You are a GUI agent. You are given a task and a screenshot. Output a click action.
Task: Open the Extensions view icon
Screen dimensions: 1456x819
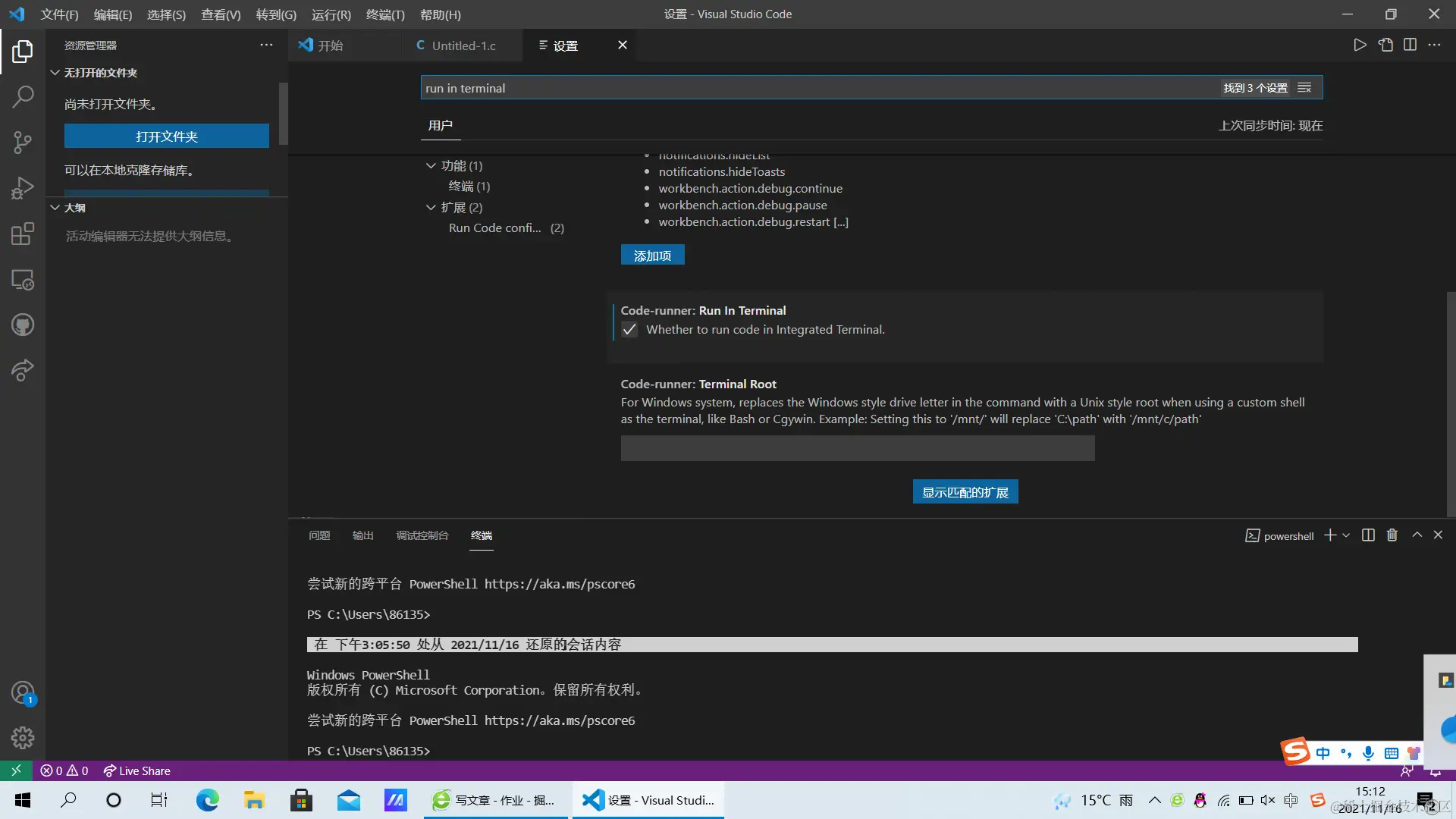23,234
